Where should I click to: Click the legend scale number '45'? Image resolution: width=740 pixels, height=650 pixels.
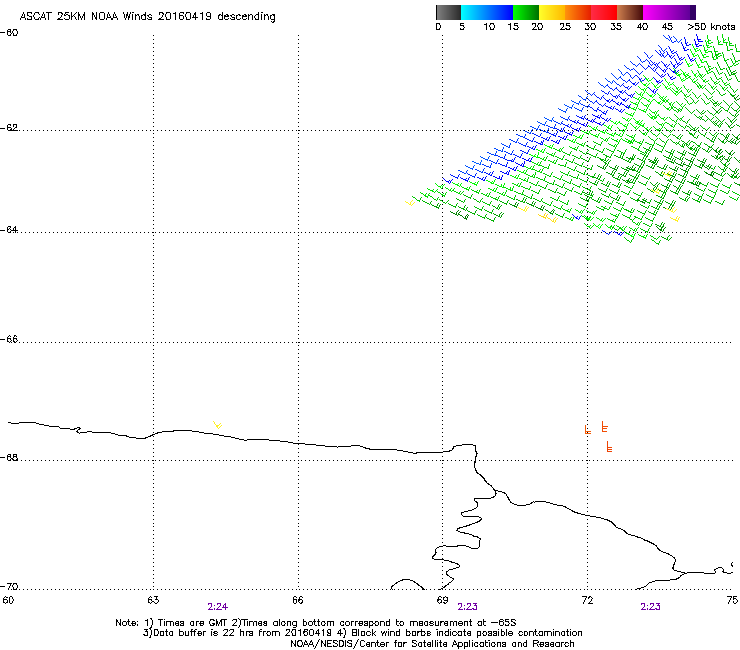(667, 27)
